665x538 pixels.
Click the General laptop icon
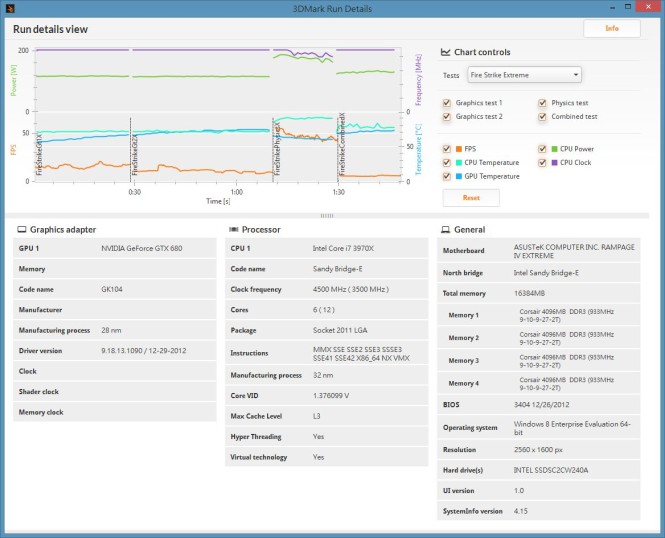point(445,229)
